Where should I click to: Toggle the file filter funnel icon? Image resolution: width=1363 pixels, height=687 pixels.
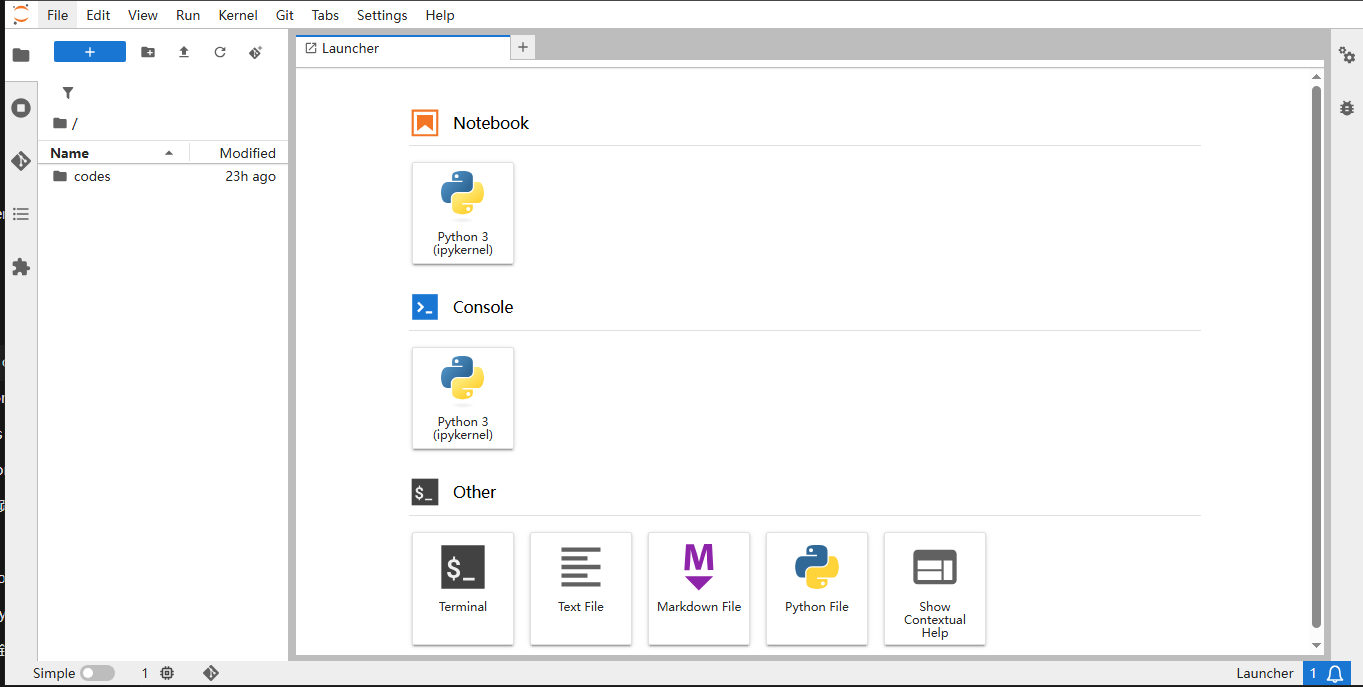click(x=68, y=93)
